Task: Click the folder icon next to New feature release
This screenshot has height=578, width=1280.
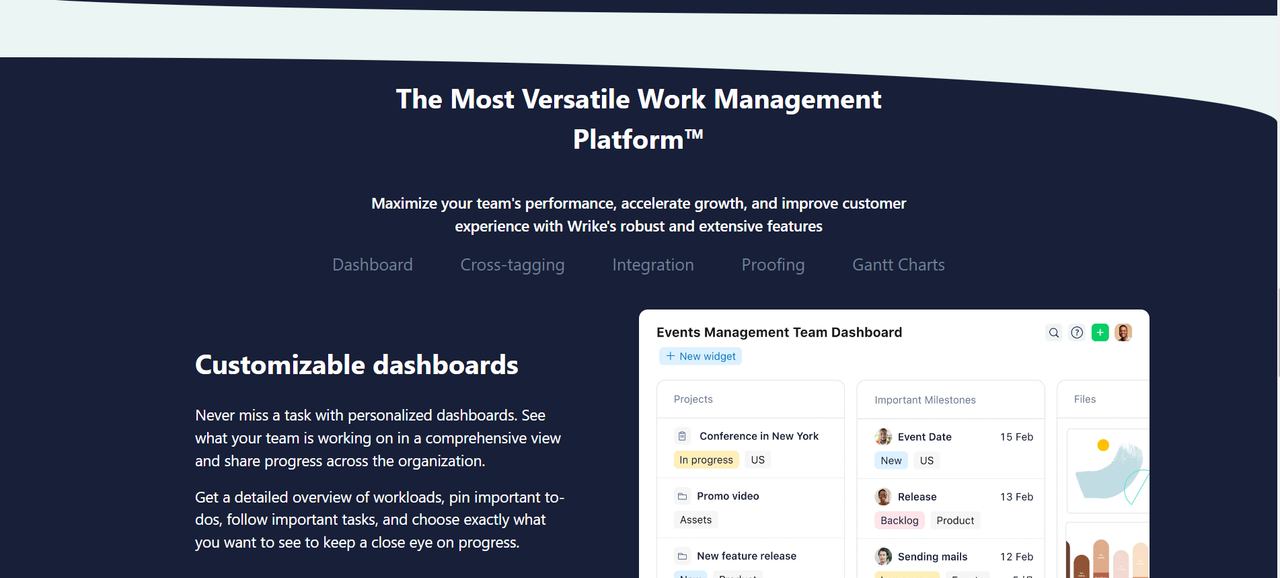Action: click(682, 556)
